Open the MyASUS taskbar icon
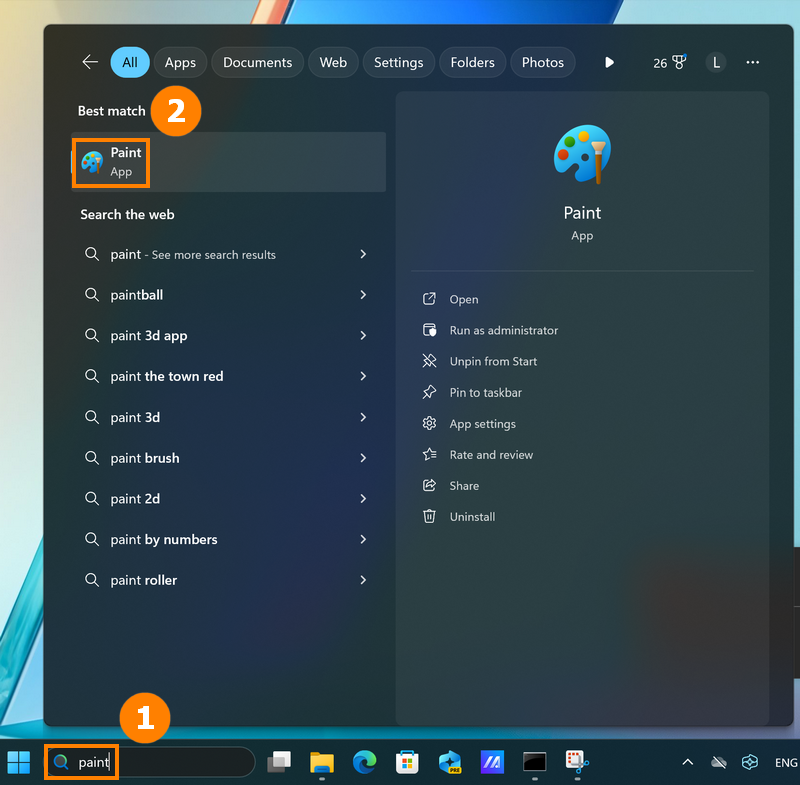The height and width of the screenshot is (785, 800). point(492,762)
